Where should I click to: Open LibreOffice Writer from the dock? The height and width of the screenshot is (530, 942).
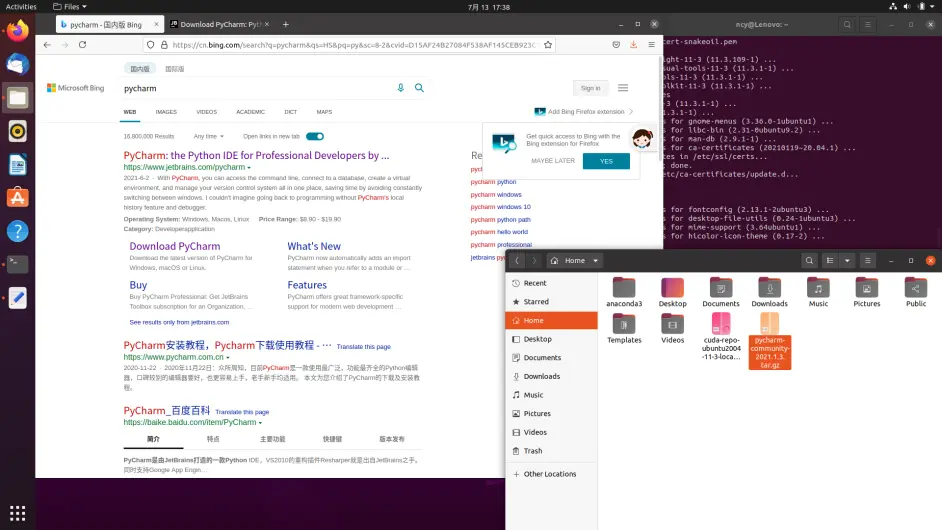(17, 165)
